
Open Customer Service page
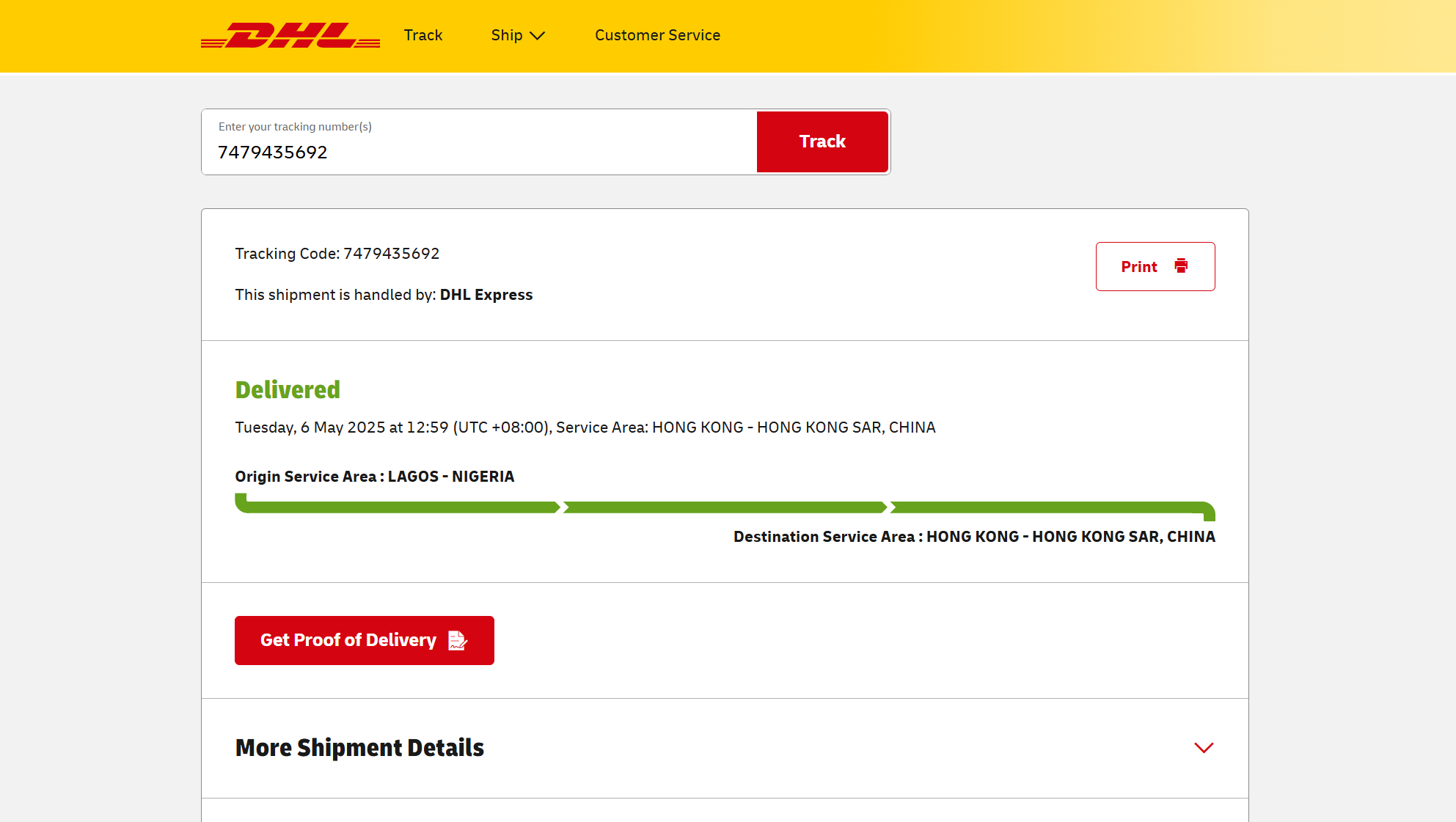[x=657, y=35]
